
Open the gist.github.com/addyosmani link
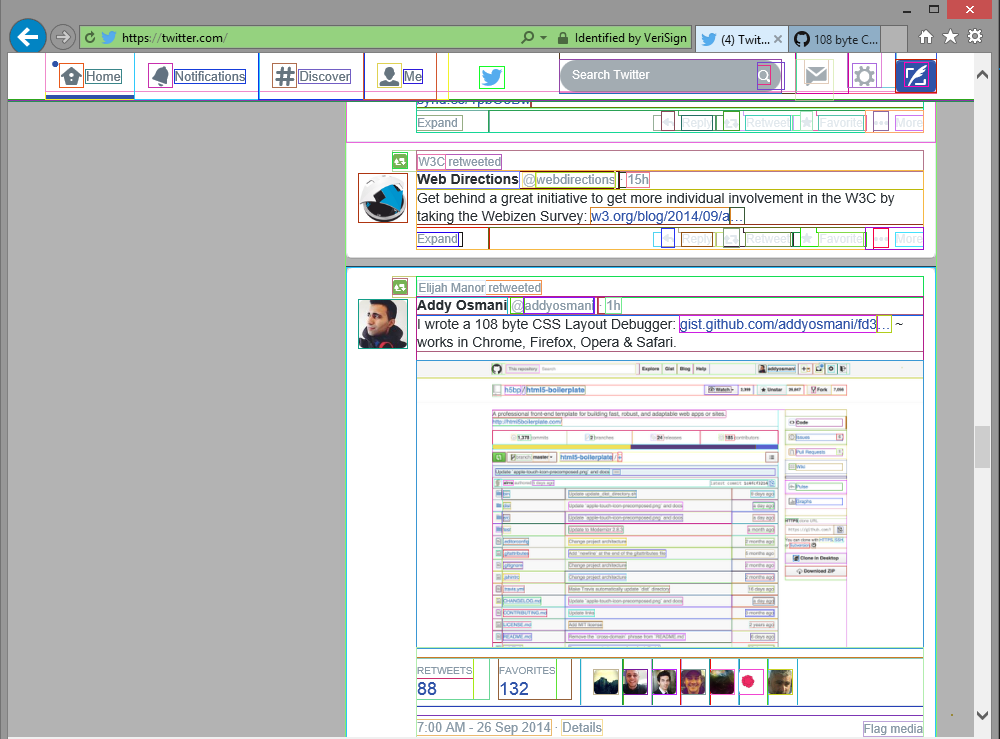pyautogui.click(x=777, y=325)
